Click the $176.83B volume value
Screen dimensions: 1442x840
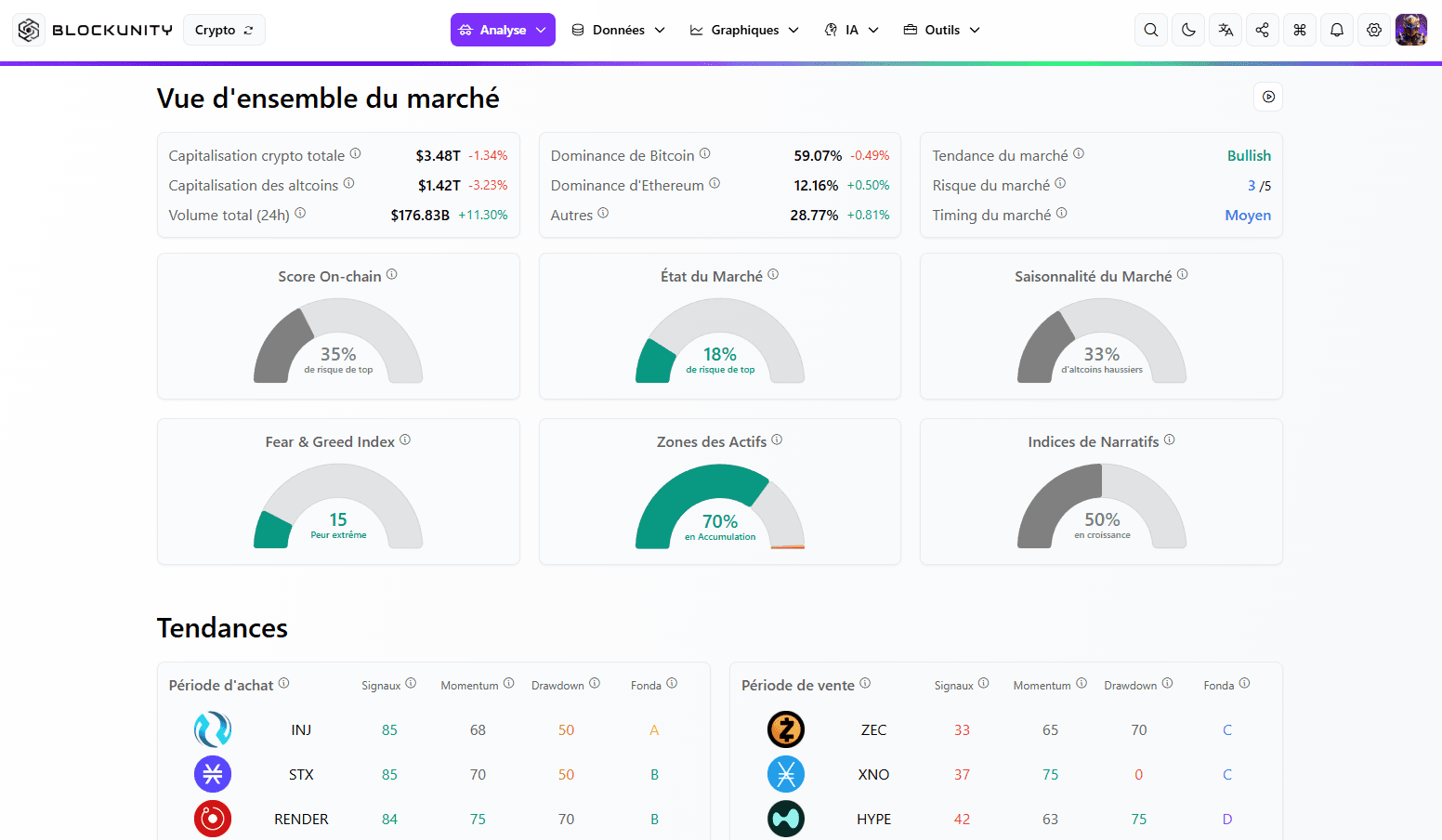pos(420,216)
